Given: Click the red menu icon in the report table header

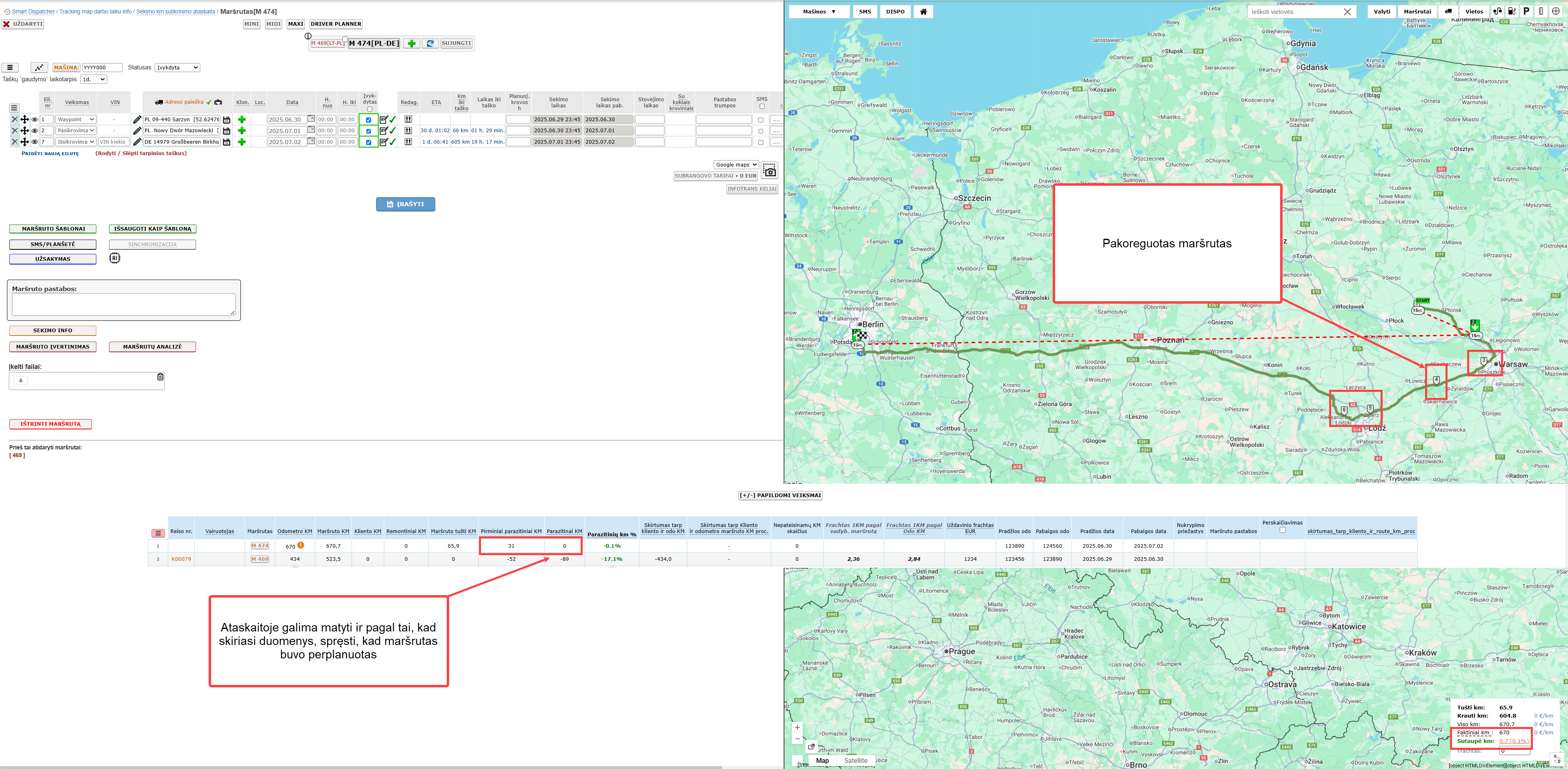Looking at the screenshot, I should (158, 533).
